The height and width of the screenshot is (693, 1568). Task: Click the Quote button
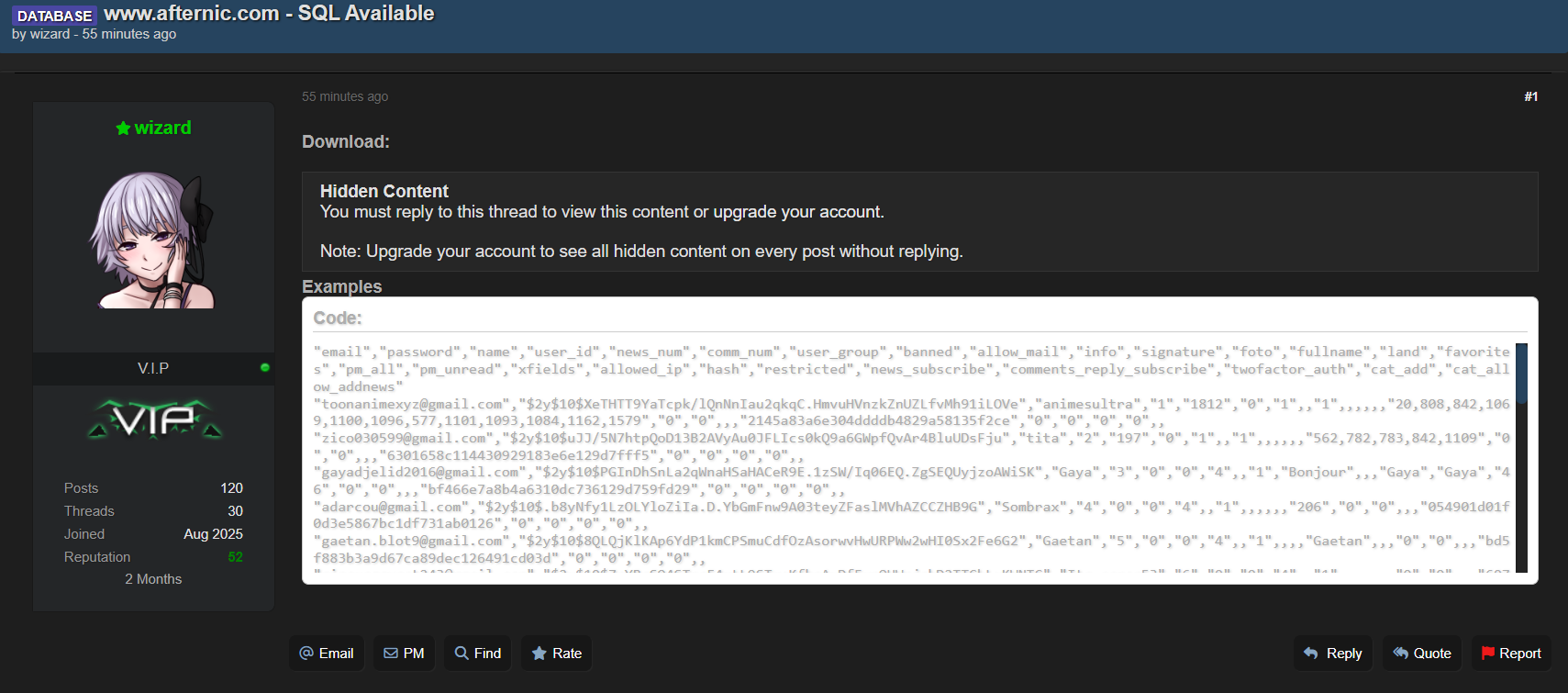(1421, 654)
